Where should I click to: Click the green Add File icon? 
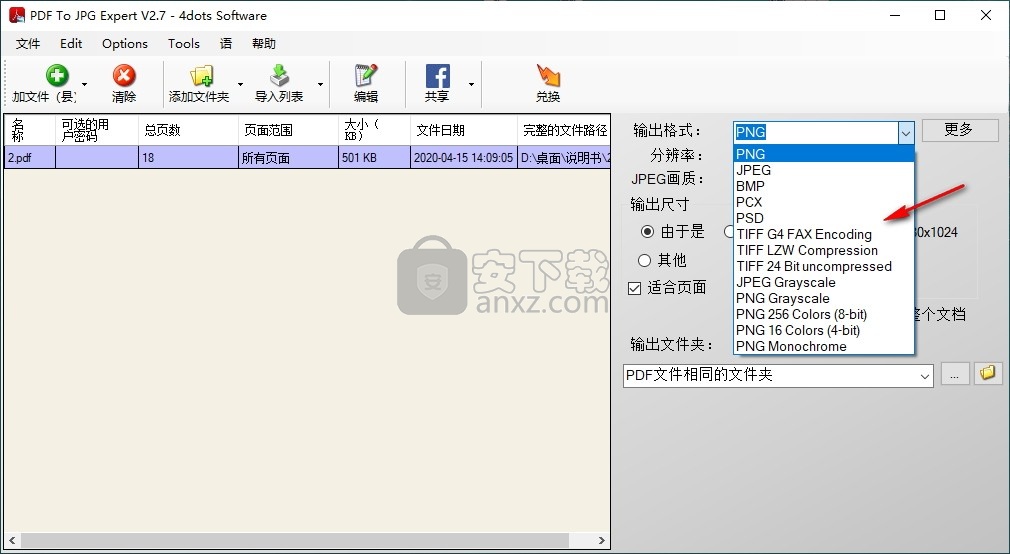(x=57, y=75)
